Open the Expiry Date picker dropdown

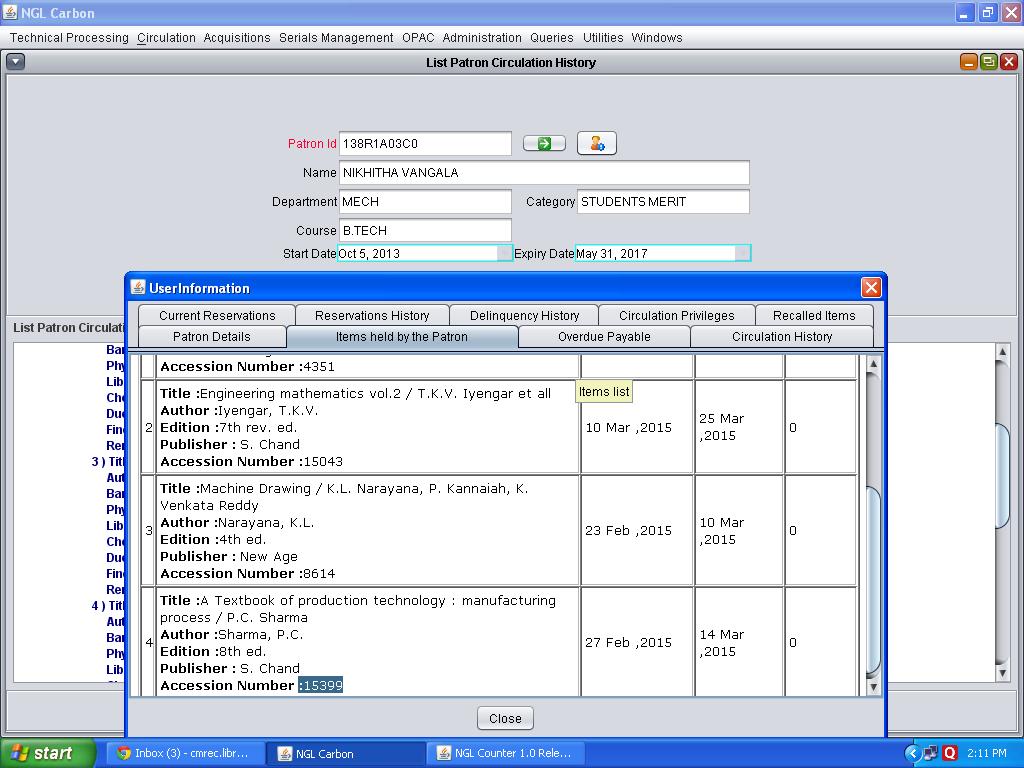point(742,254)
